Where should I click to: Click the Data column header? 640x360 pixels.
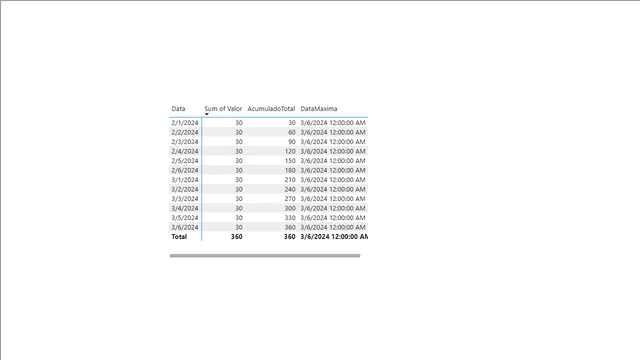[x=178, y=109]
